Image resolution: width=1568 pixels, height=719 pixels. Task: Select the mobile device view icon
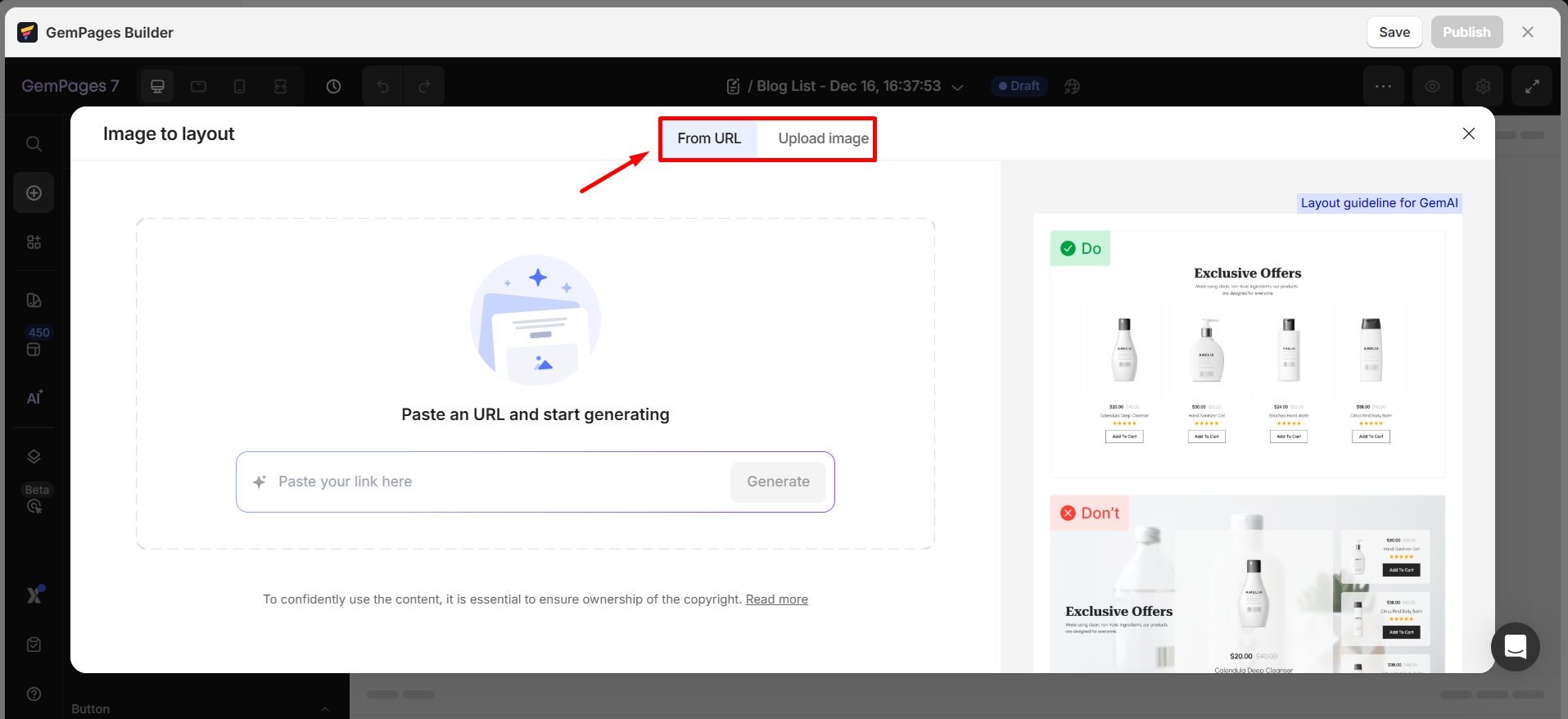(239, 86)
